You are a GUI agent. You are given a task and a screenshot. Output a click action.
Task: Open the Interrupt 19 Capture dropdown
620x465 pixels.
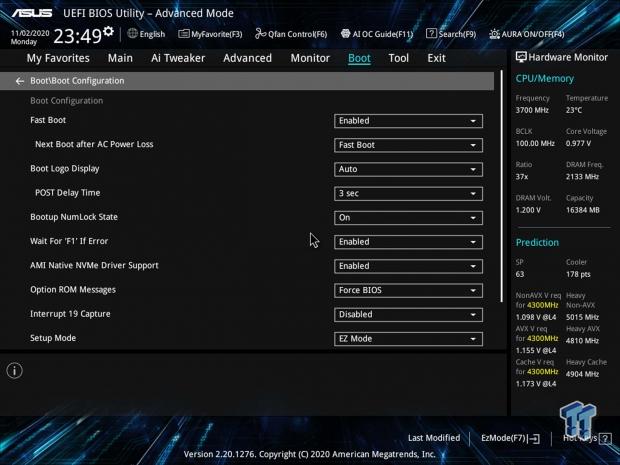click(408, 314)
